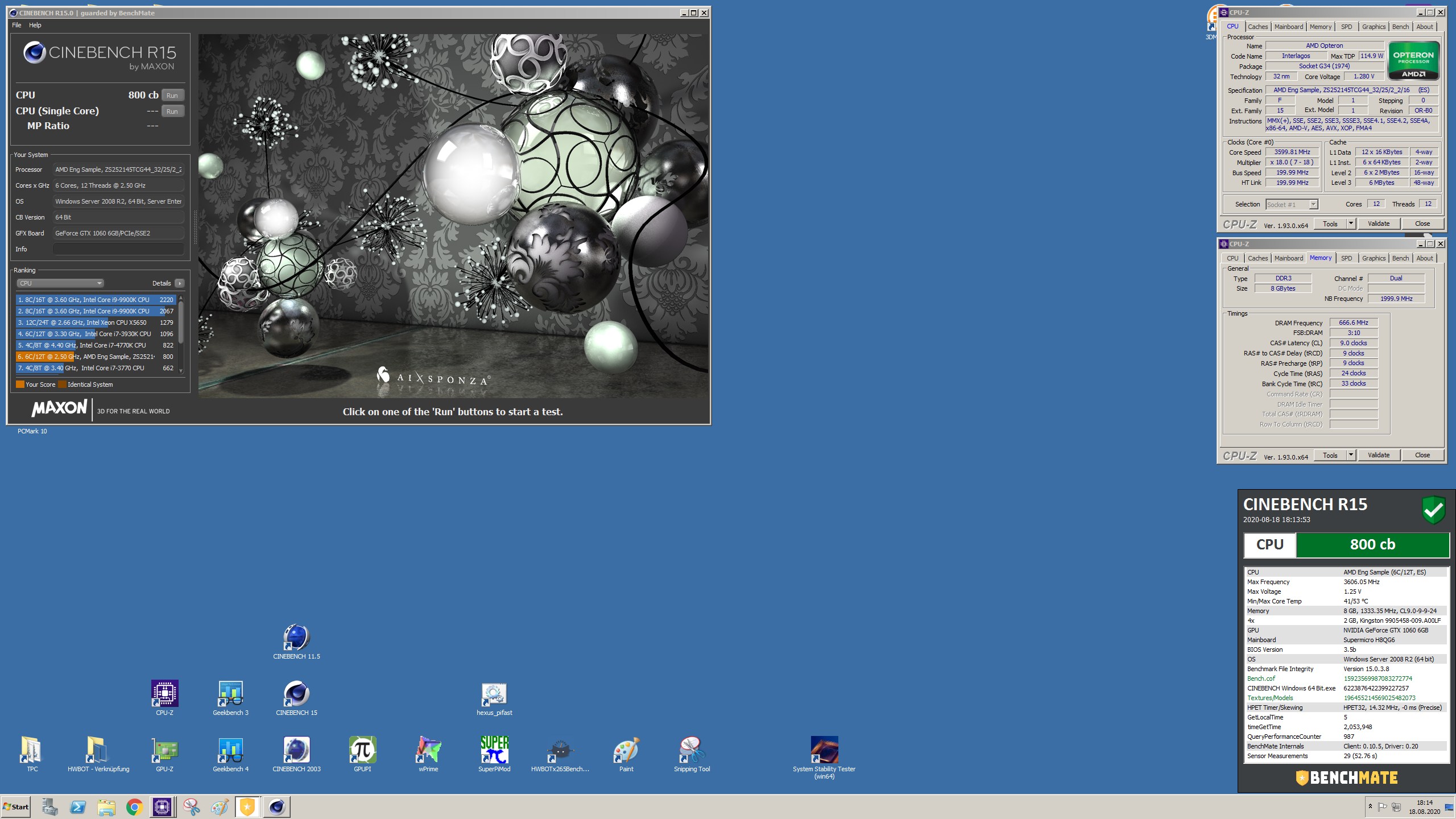Open Tools dropdown arrow in upper CPU-Z

click(x=1351, y=224)
